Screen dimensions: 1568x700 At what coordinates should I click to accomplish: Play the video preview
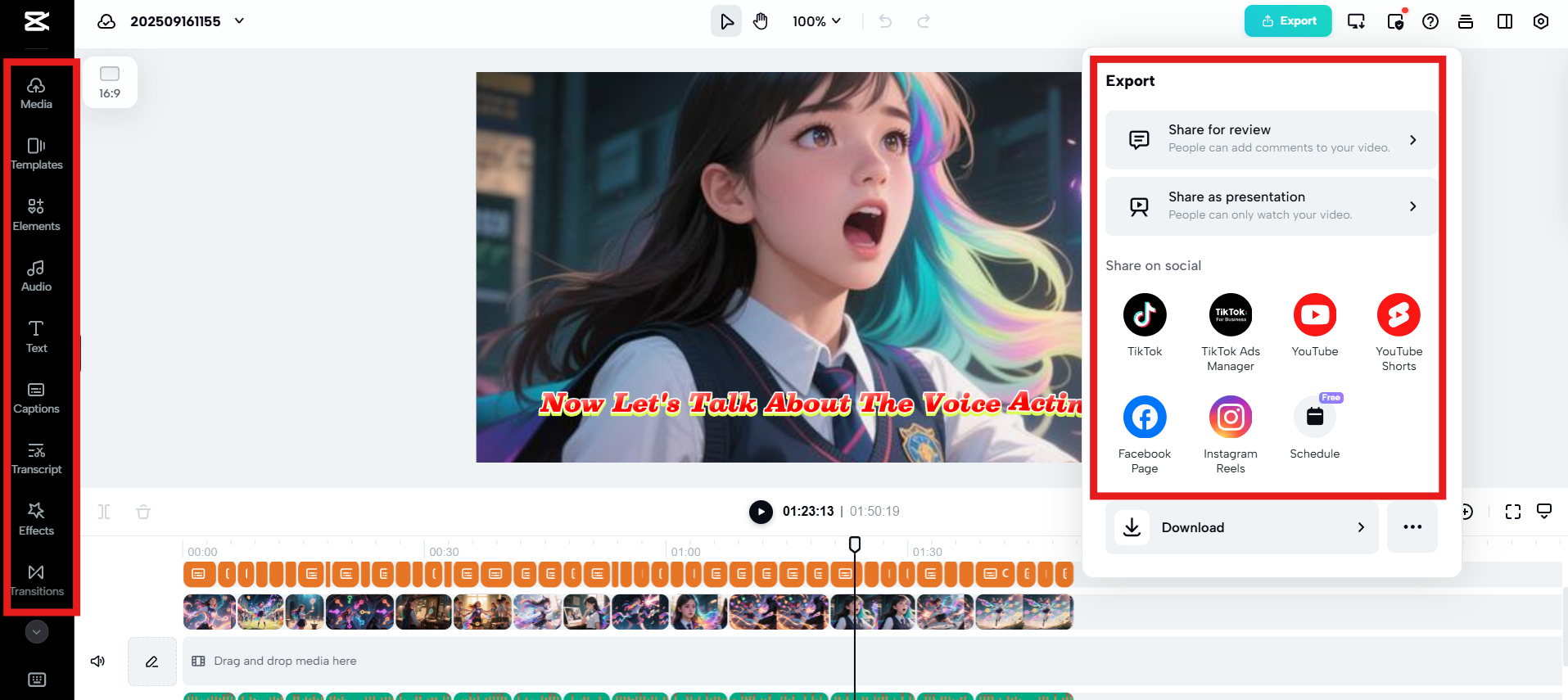click(x=761, y=512)
